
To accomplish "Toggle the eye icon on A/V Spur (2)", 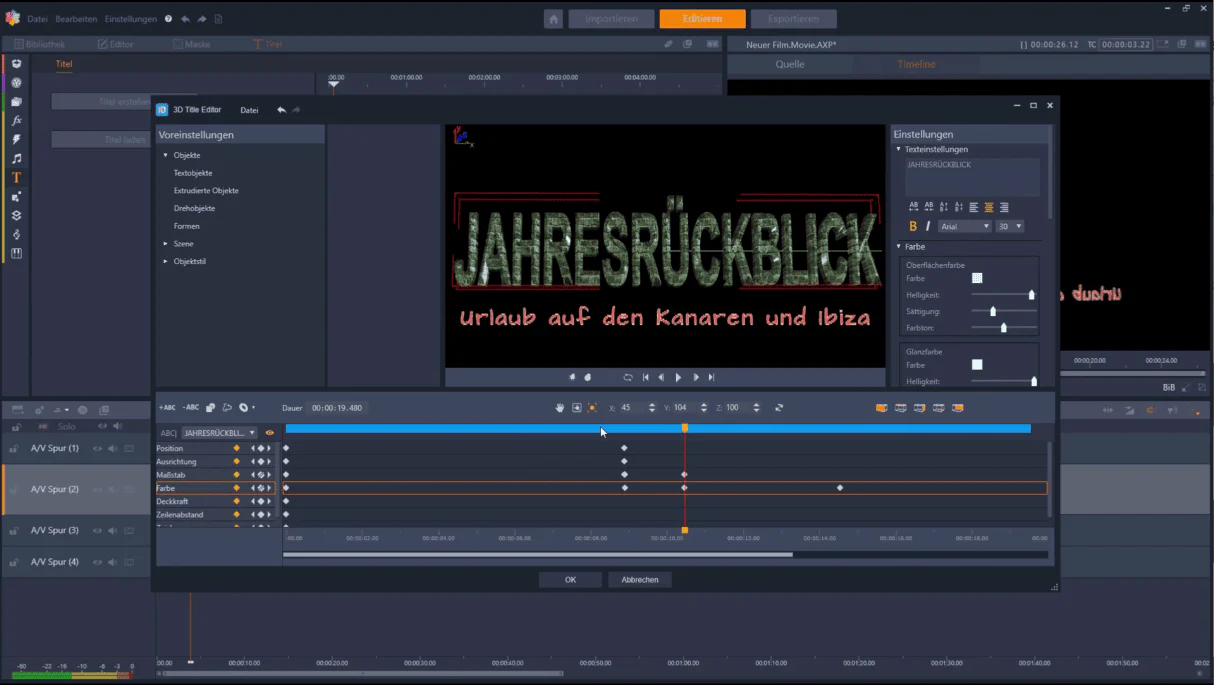I will [98, 489].
